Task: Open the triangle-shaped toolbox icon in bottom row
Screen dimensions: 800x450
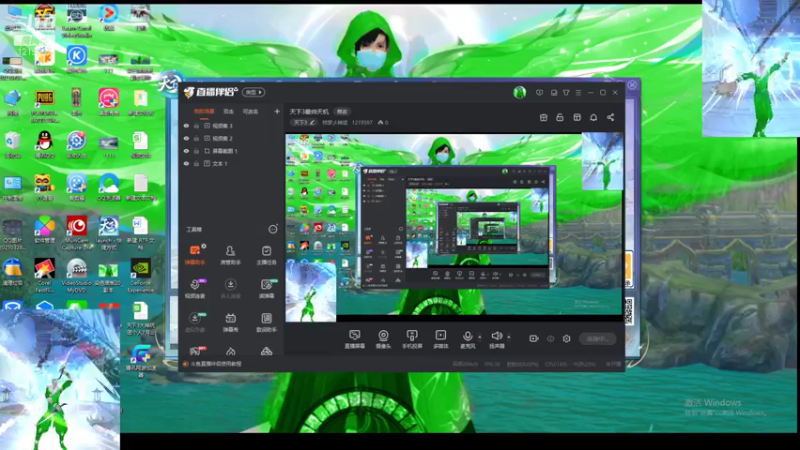Action: coord(266,351)
